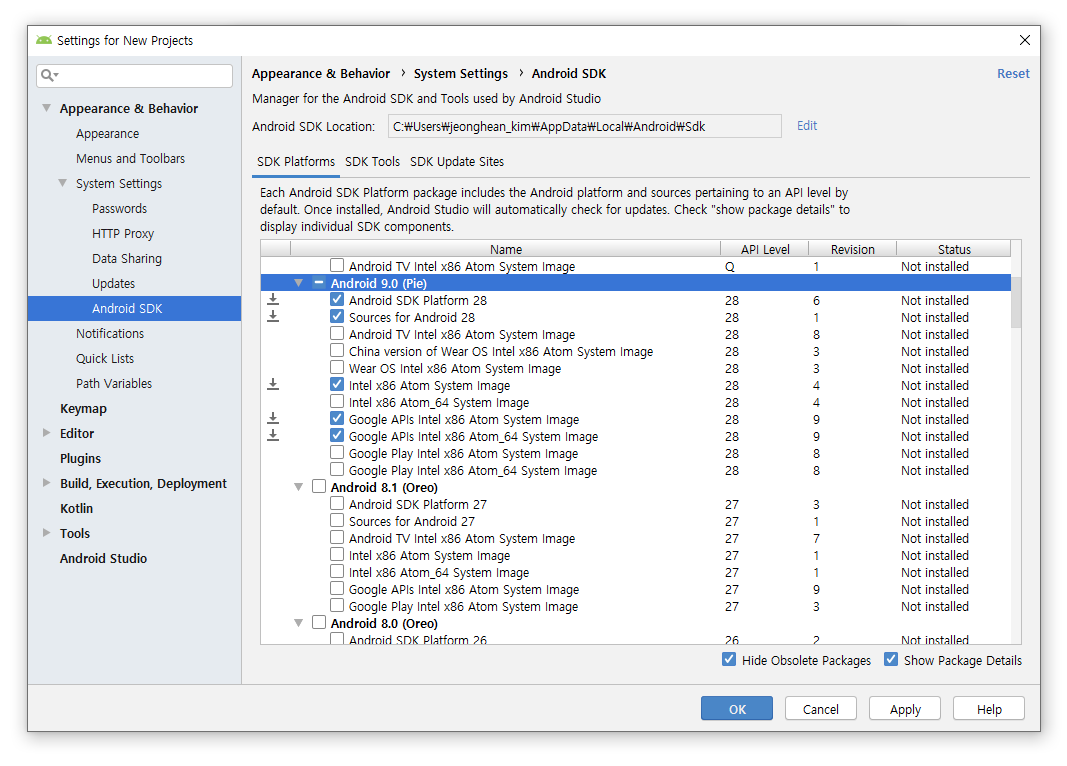Viewport: 1067px width, 766px height.
Task: Click the Apply button
Action: (x=905, y=708)
